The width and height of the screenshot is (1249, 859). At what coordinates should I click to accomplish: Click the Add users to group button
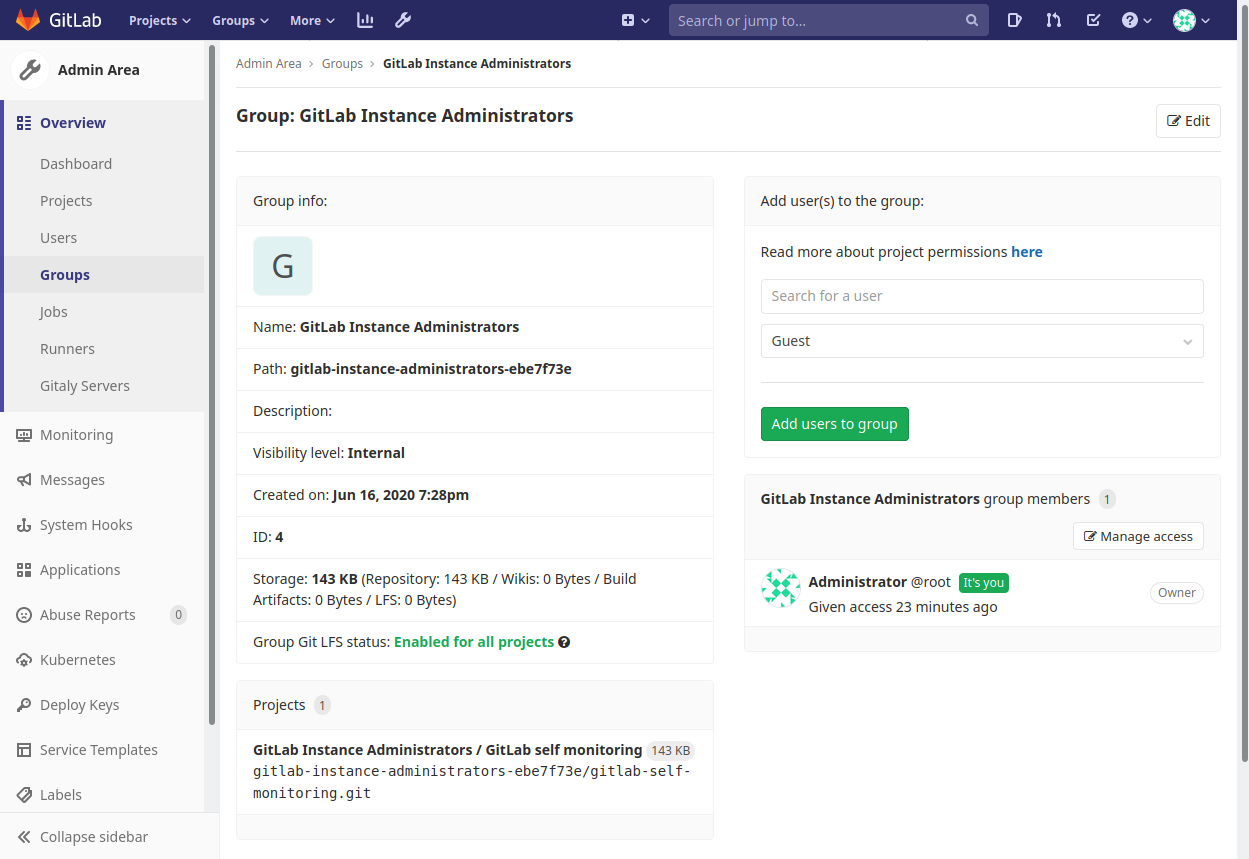835,424
